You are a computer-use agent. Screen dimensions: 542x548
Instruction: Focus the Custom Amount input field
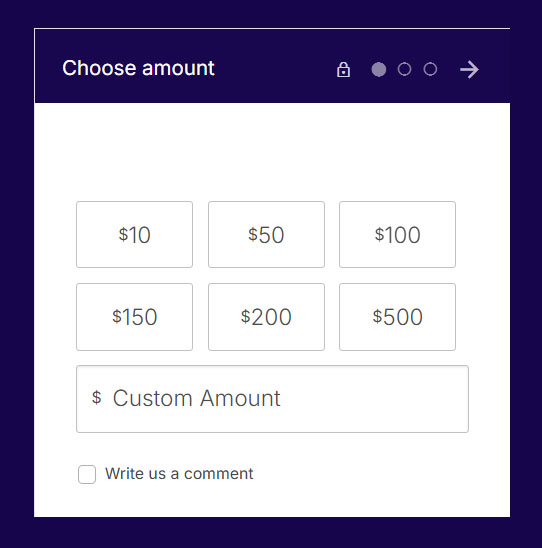[x=272, y=399]
